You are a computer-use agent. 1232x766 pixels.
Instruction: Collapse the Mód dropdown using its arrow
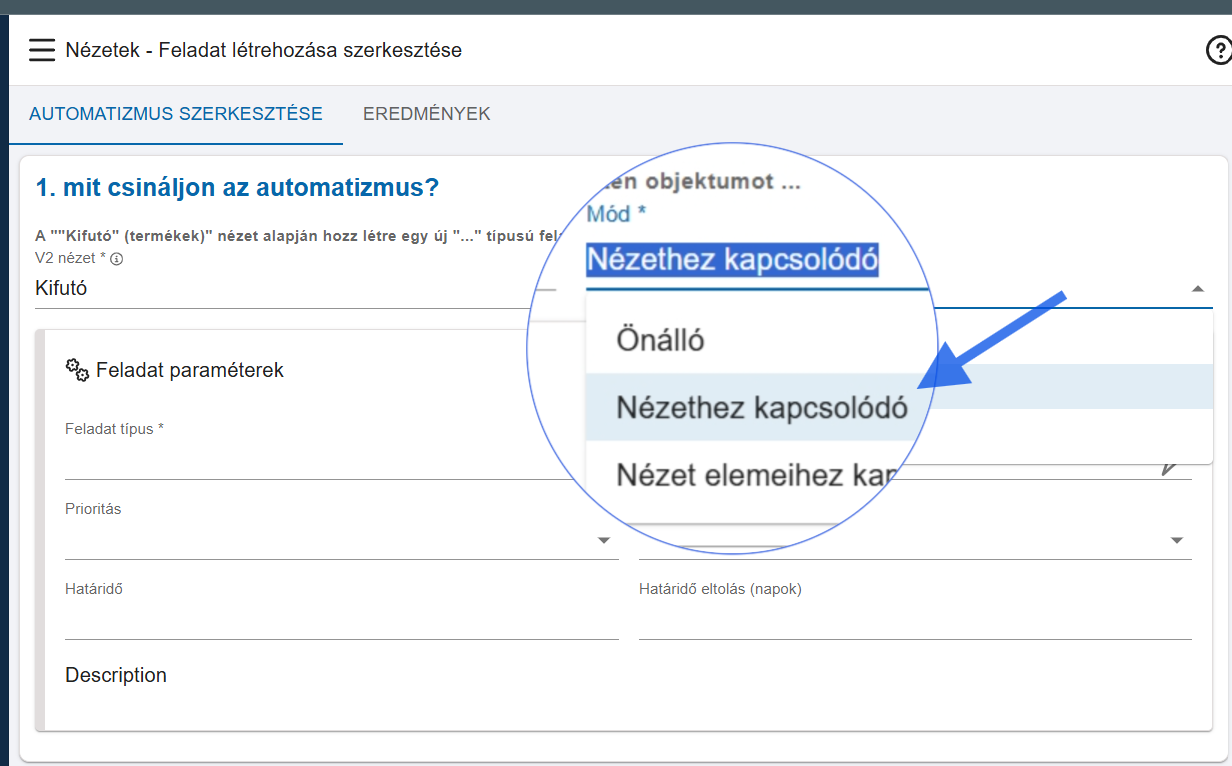point(1197,289)
